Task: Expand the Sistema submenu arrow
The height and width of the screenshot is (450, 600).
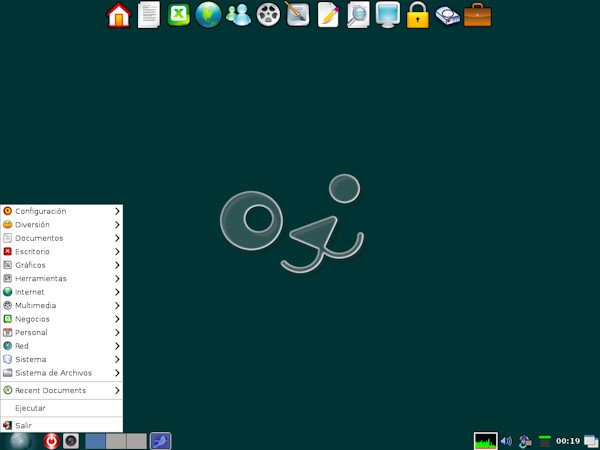Action: (117, 359)
